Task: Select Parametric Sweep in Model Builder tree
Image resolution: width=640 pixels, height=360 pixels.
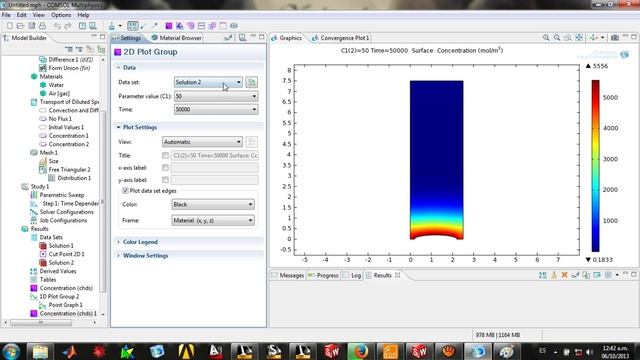Action: point(62,195)
